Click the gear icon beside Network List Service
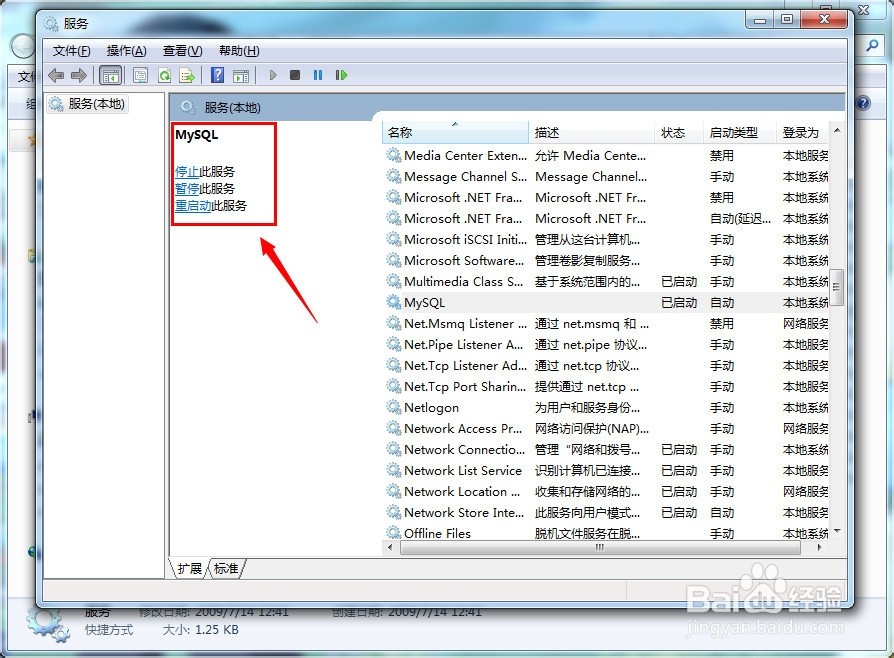Image resolution: width=894 pixels, height=658 pixels. pos(394,470)
